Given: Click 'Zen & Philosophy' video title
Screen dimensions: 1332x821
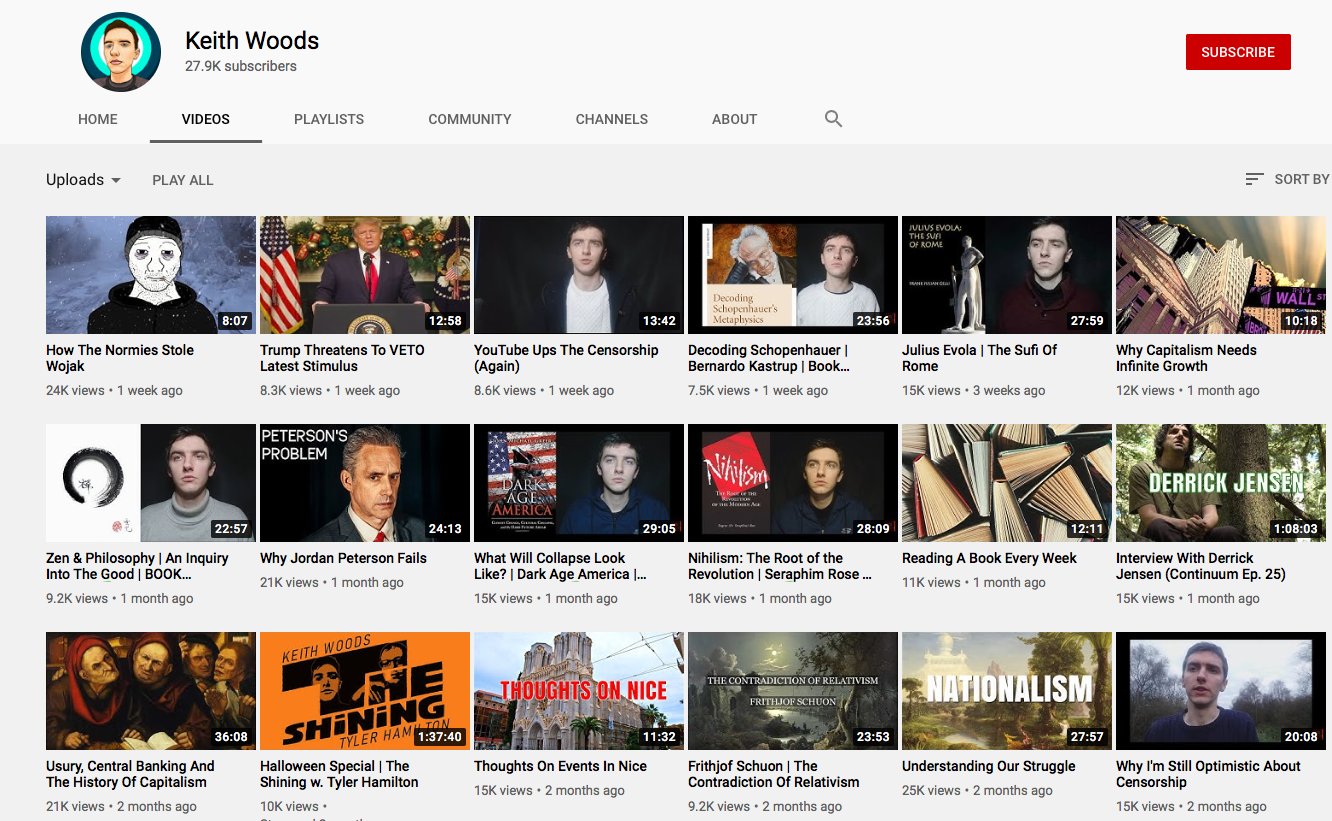Looking at the screenshot, I should (x=137, y=566).
